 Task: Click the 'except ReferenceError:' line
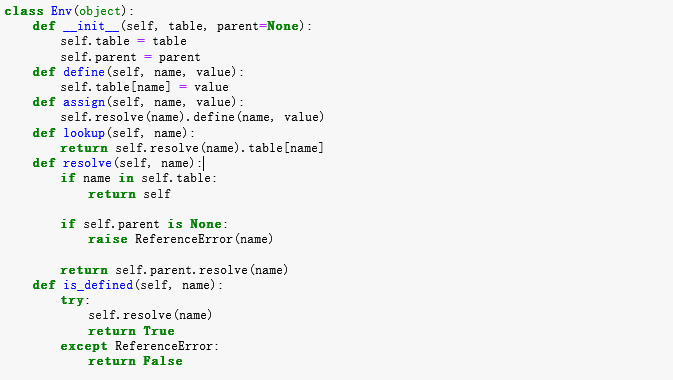coord(139,346)
